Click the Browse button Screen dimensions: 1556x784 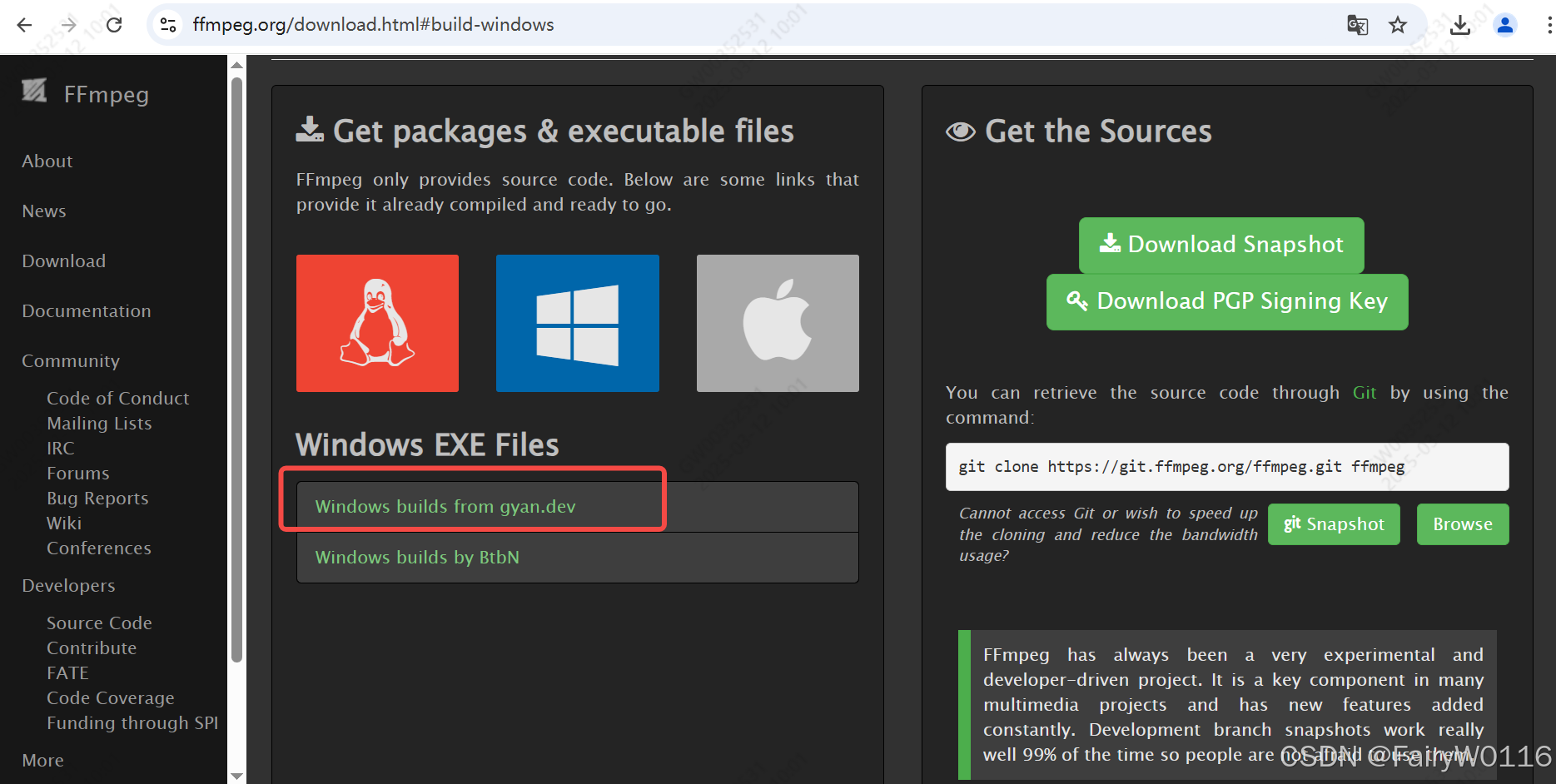point(1463,524)
